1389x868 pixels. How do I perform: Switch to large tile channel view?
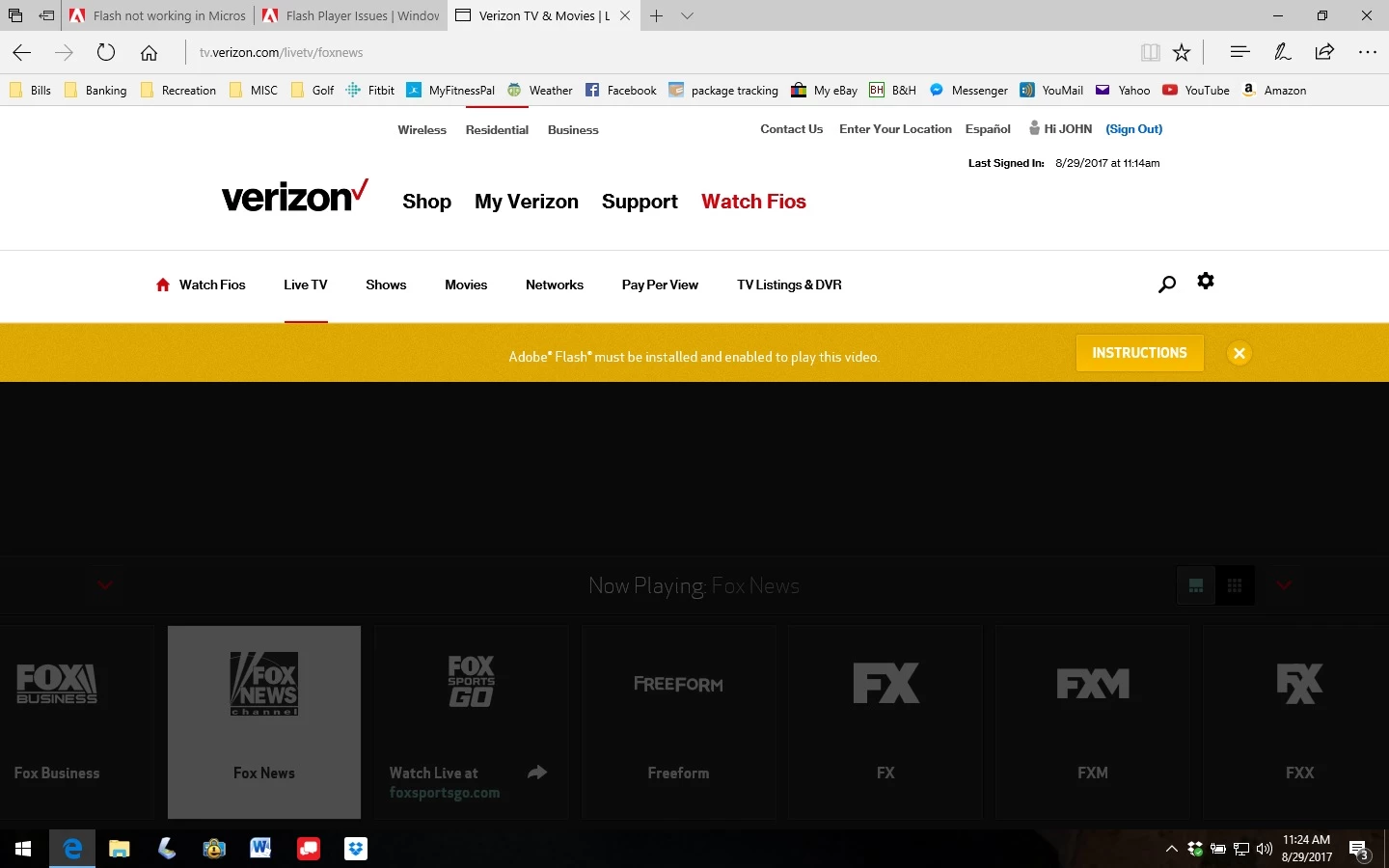tap(1196, 585)
